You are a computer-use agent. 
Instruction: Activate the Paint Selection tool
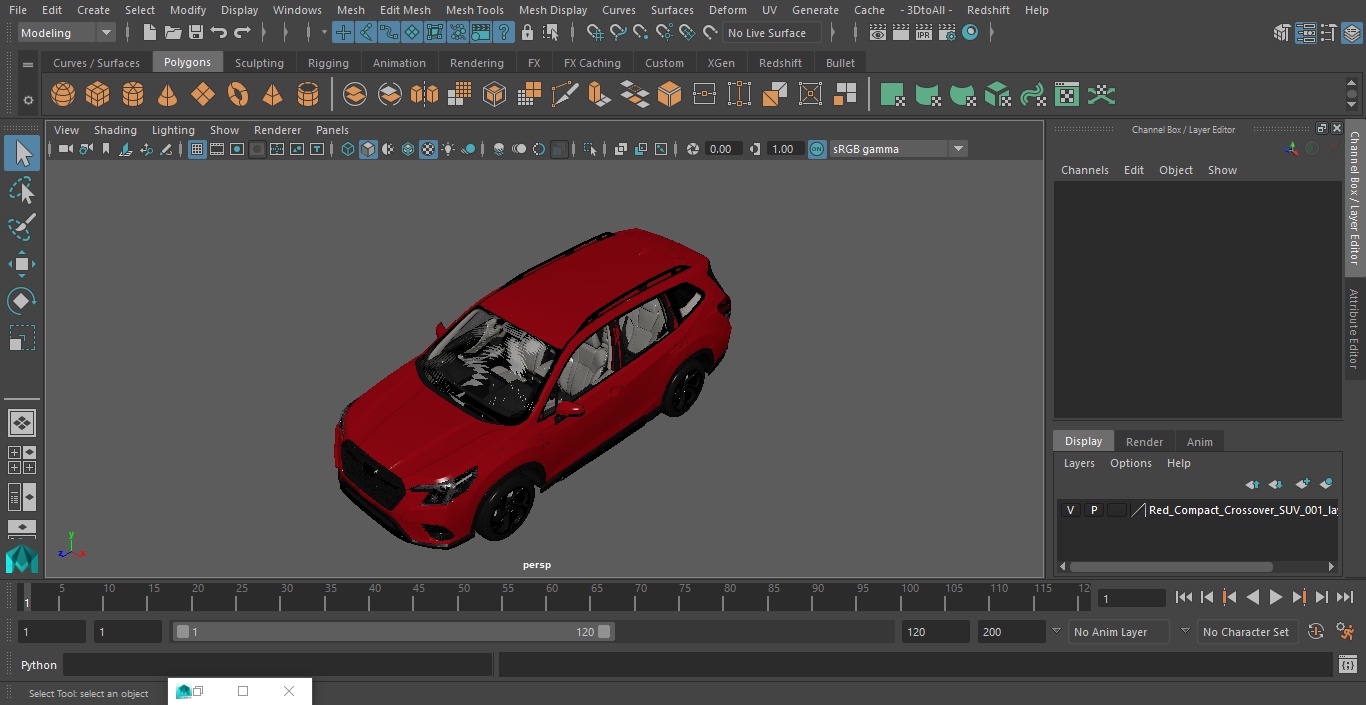coord(22,227)
